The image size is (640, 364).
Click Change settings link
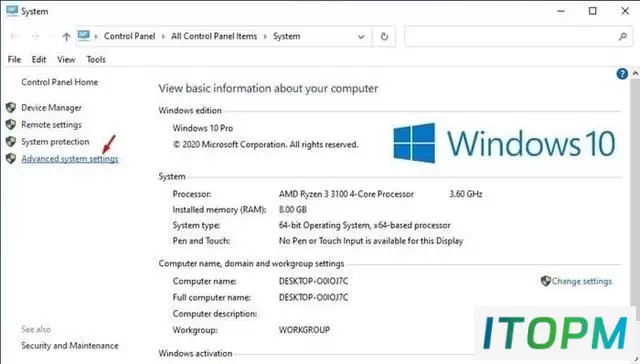pos(582,281)
